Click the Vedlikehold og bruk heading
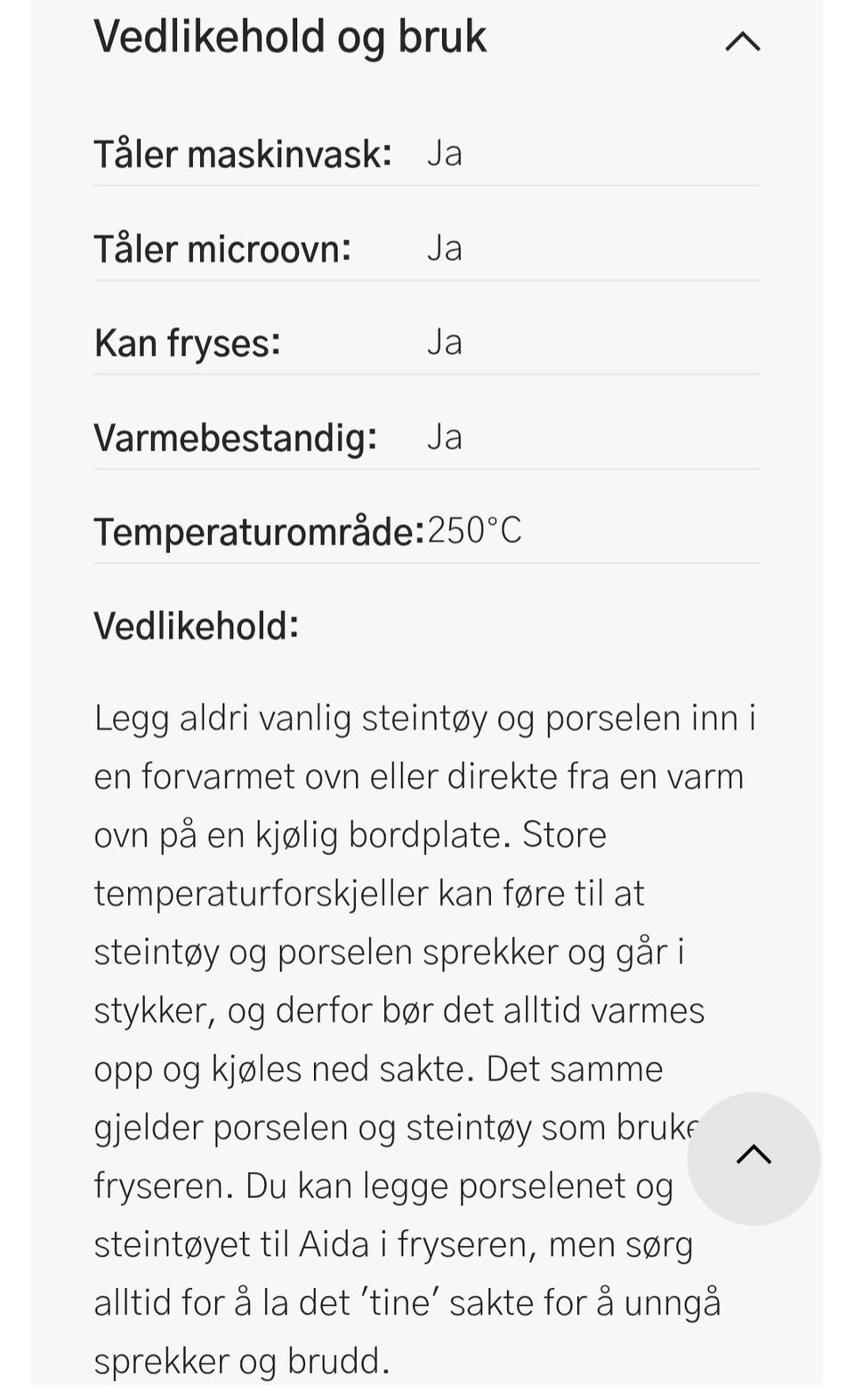854x1400 pixels. tap(290, 37)
